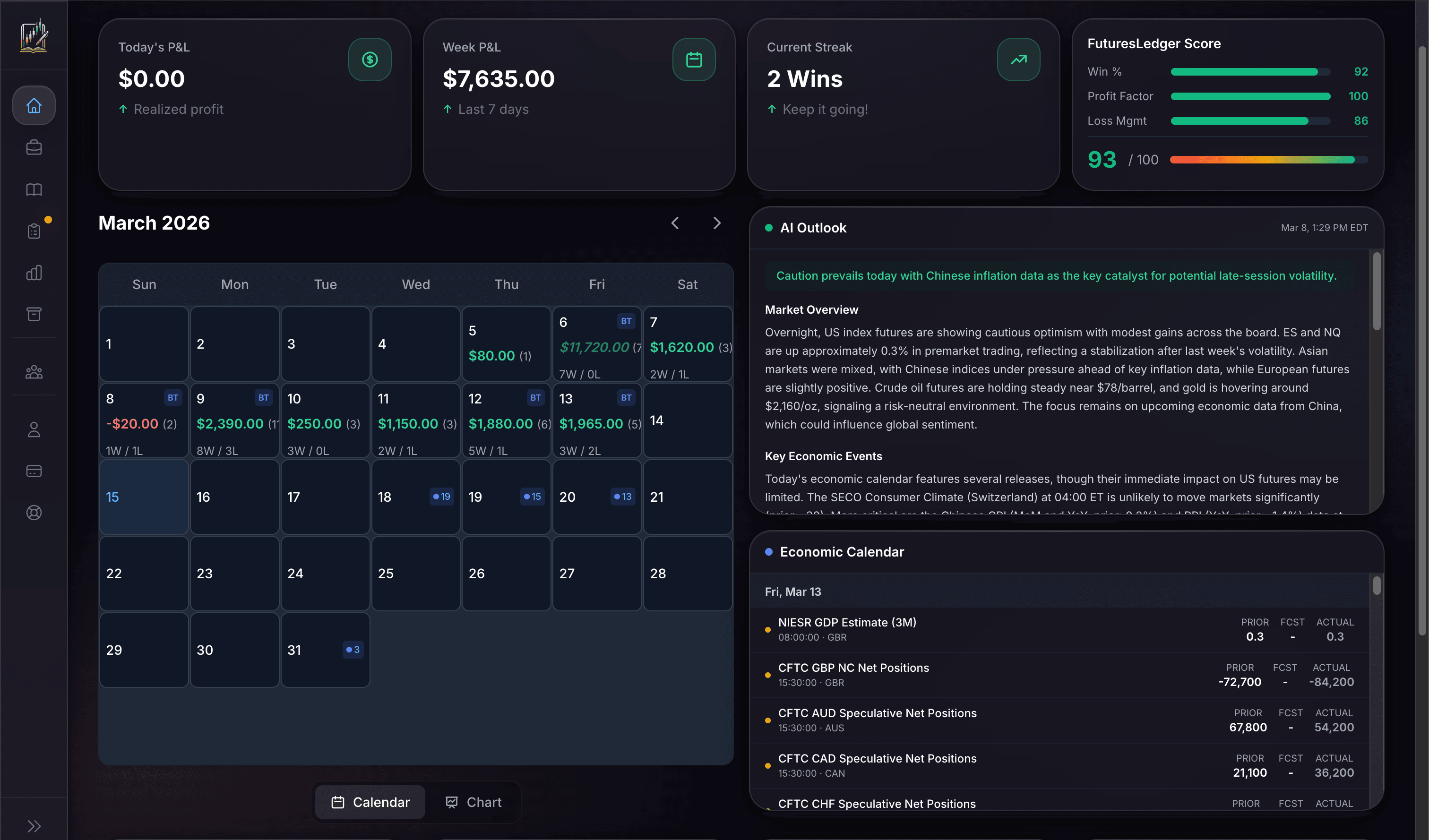Go to previous month with left chevron
This screenshot has width=1429, height=840.
[x=675, y=223]
